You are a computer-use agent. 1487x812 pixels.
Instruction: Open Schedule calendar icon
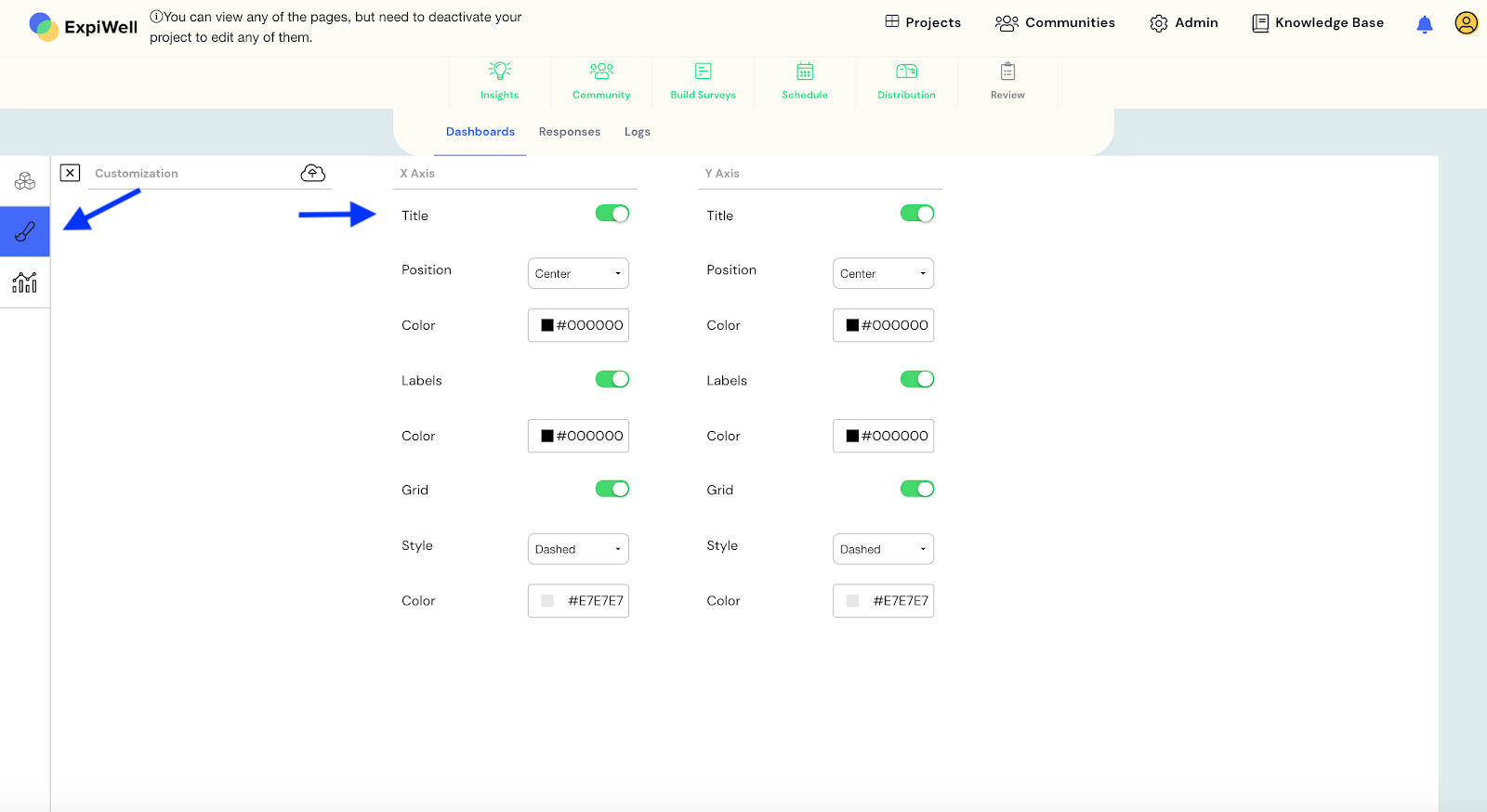pos(805,71)
